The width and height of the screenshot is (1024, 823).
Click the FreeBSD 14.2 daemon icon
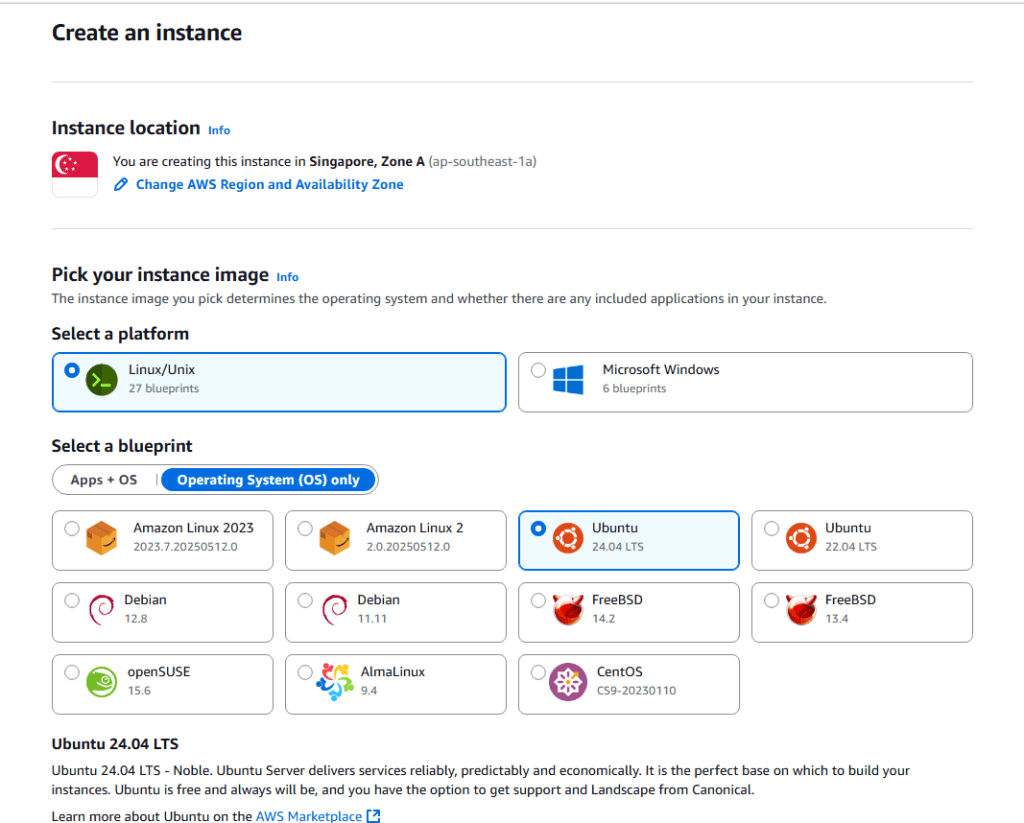click(x=568, y=610)
